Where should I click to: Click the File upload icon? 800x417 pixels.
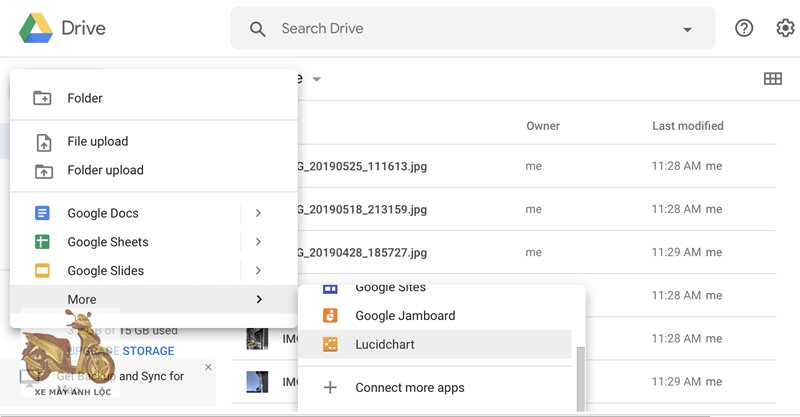[x=44, y=142]
